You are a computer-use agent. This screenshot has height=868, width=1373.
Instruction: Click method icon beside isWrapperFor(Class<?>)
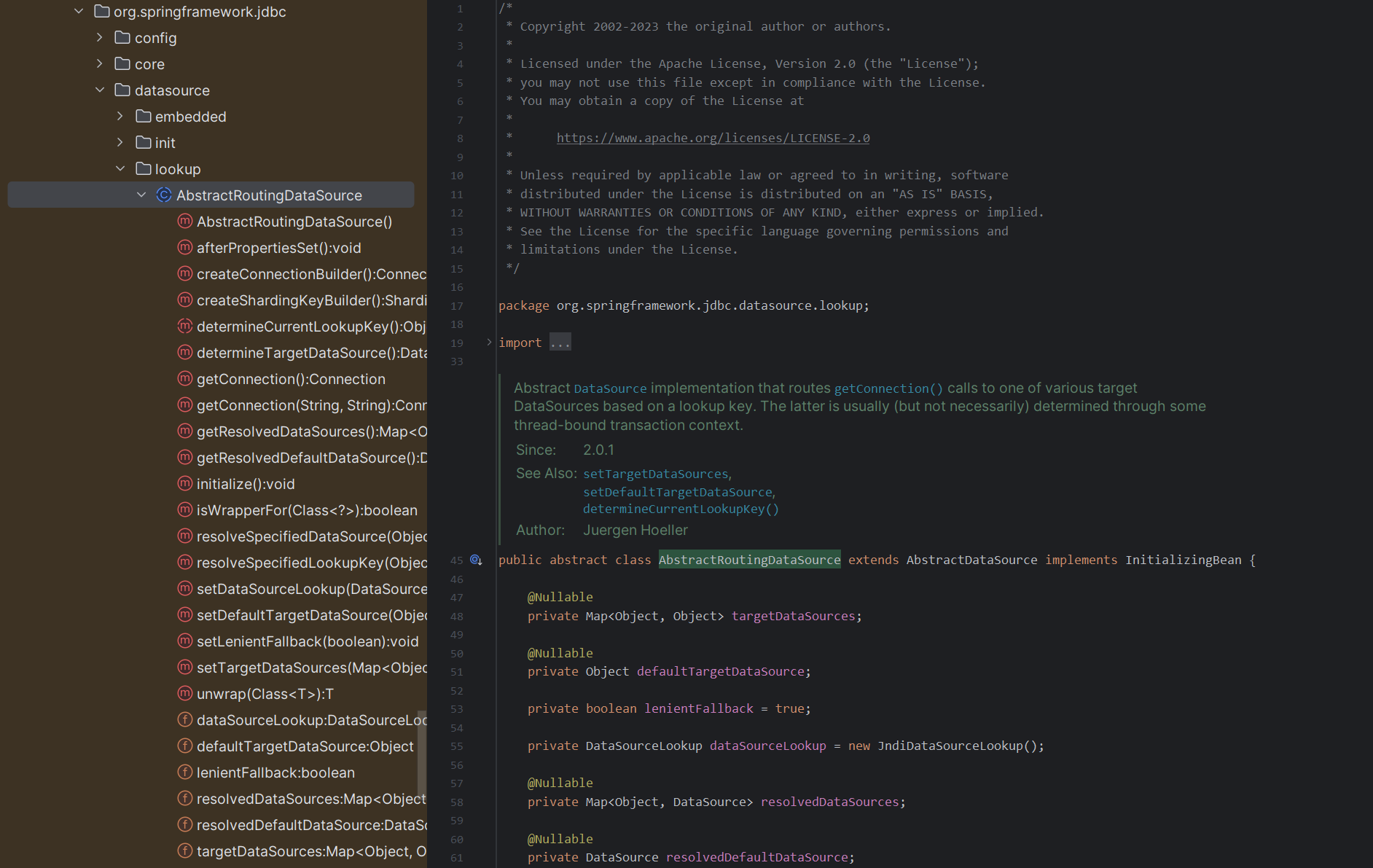coord(185,509)
